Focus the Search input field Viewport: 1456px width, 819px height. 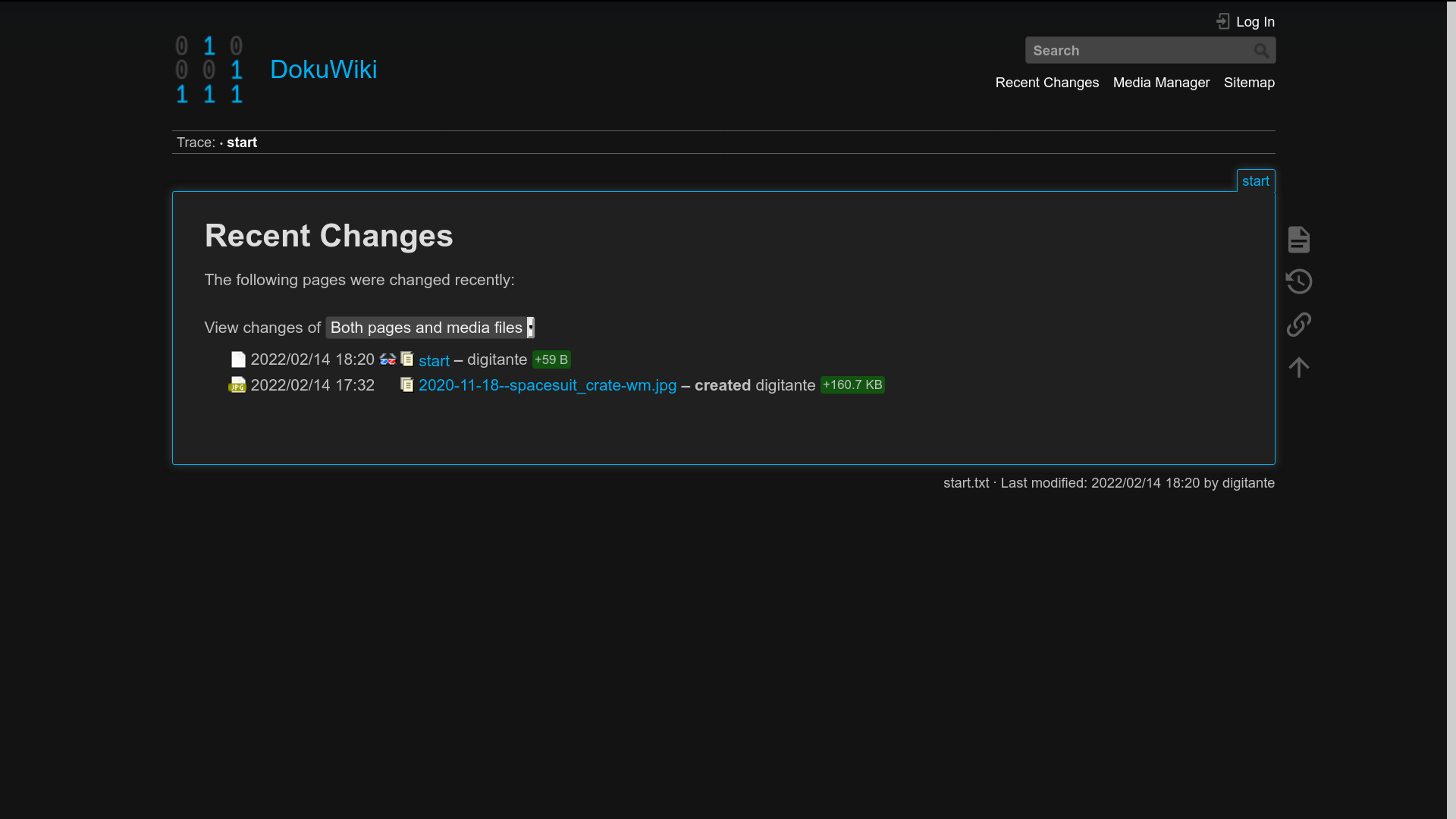point(1137,51)
